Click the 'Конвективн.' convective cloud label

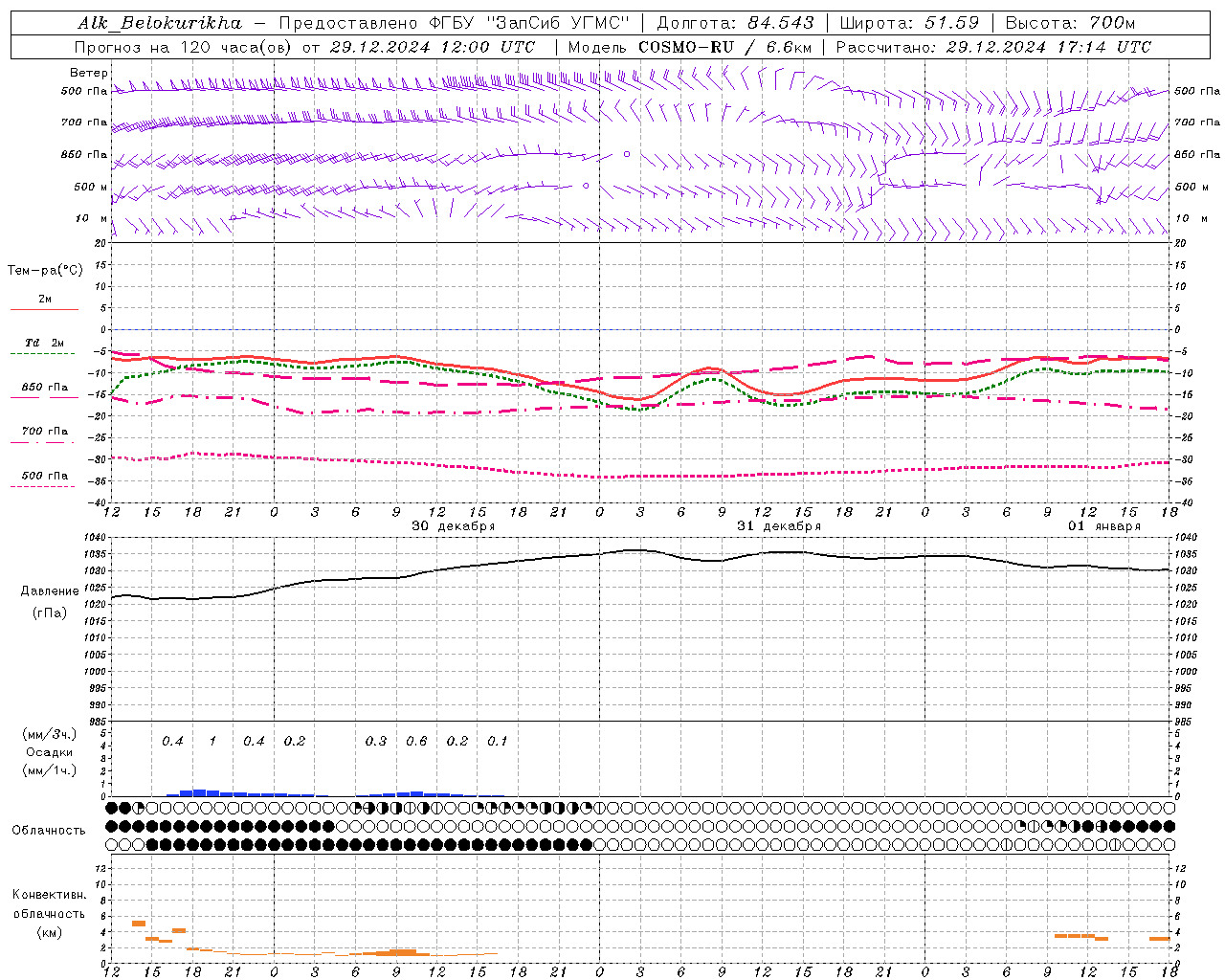click(49, 895)
